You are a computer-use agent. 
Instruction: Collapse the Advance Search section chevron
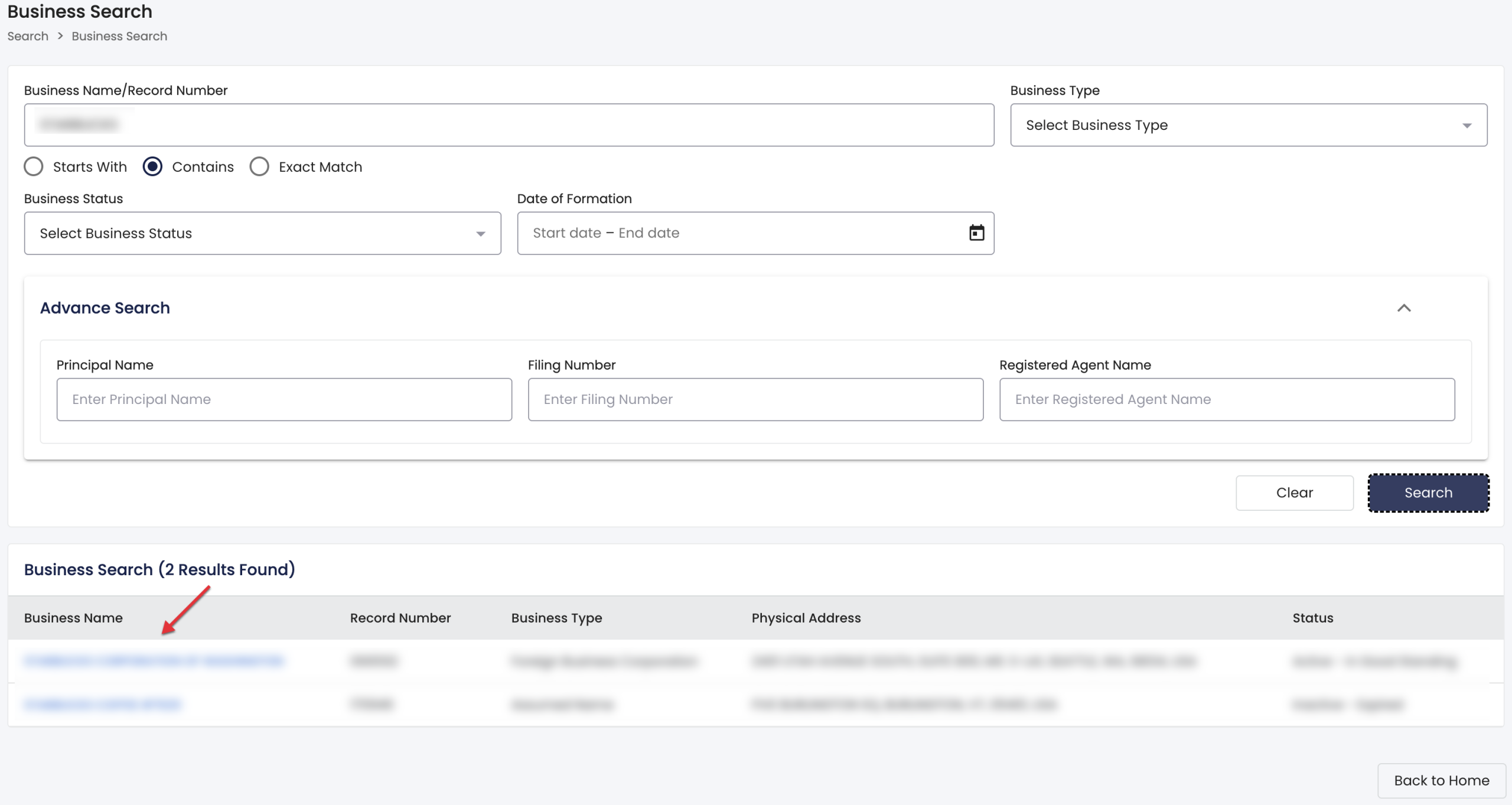click(1403, 308)
